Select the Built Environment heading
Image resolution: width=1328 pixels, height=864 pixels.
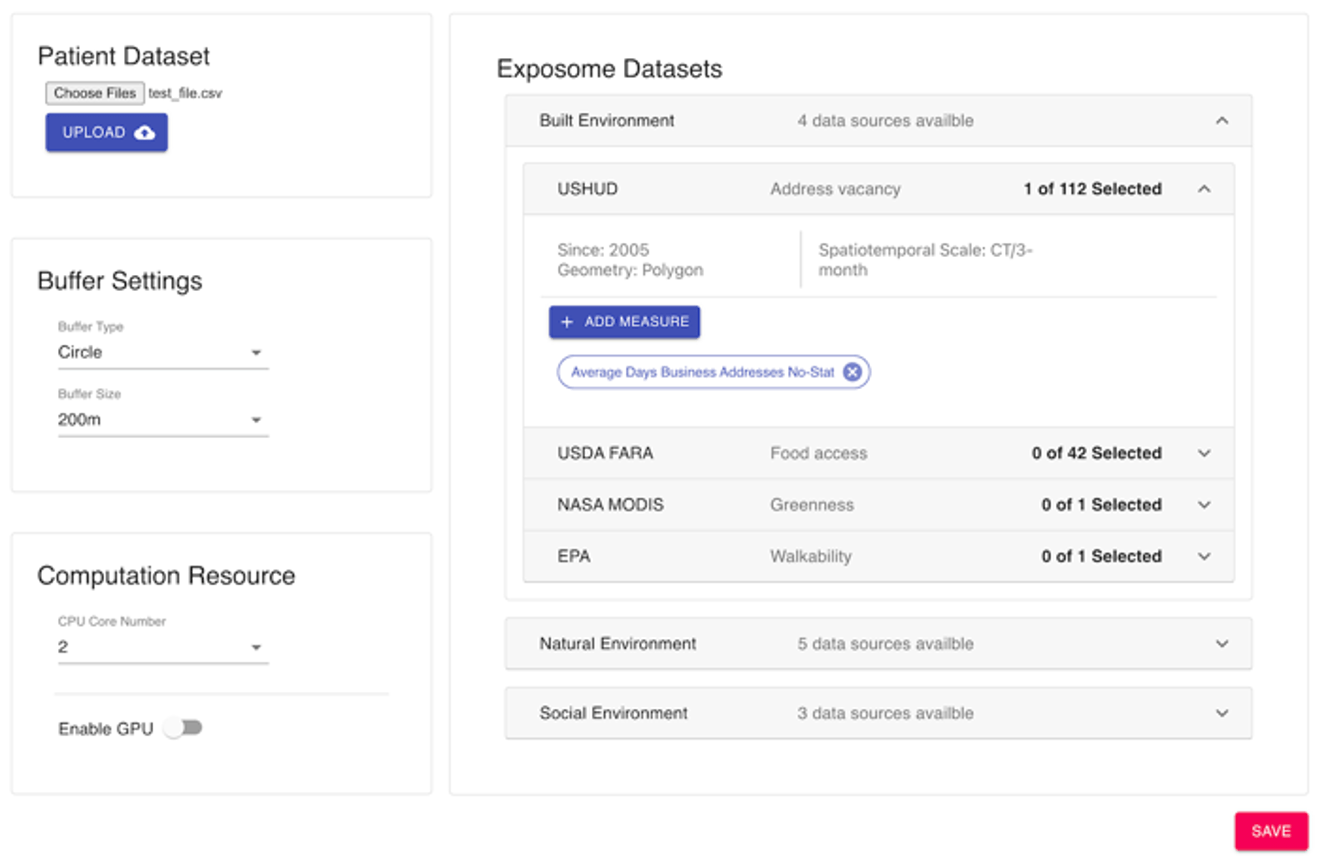pyautogui.click(x=607, y=121)
